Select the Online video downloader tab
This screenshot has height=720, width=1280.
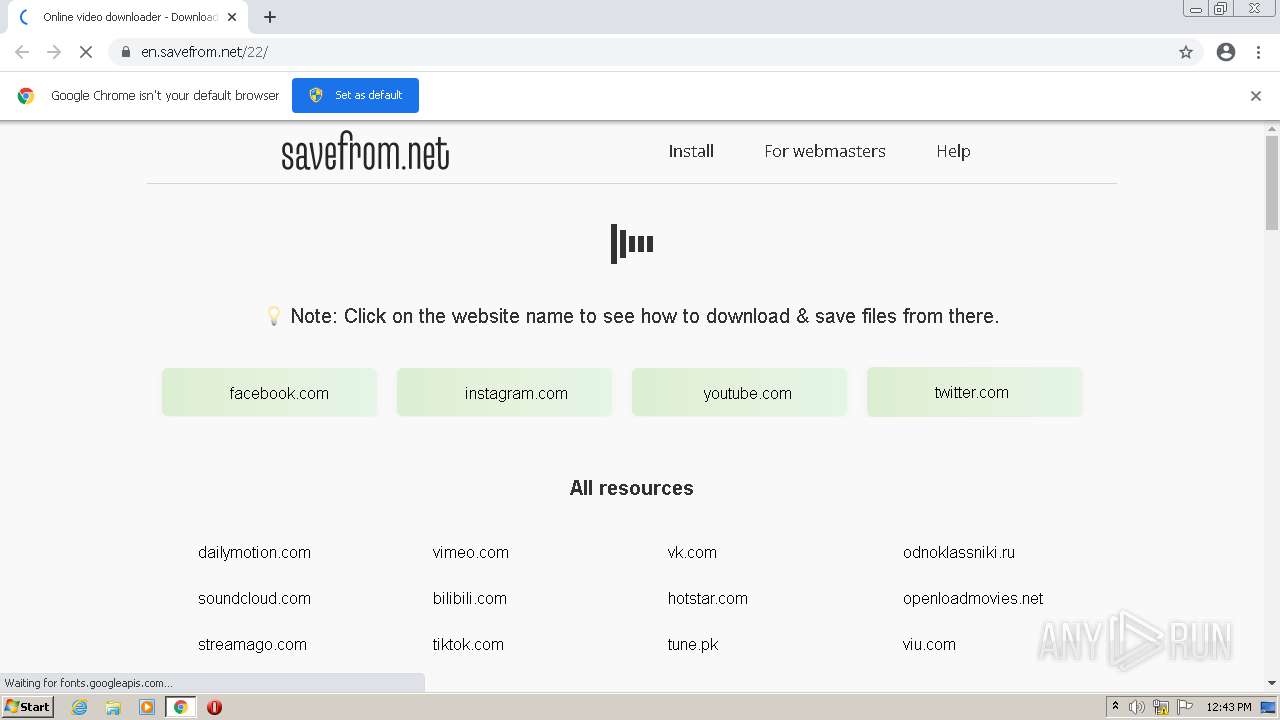tap(128, 17)
